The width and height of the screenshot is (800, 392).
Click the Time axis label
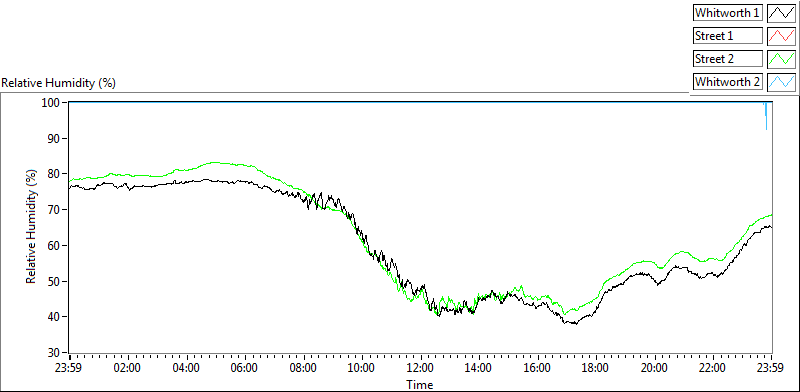420,385
